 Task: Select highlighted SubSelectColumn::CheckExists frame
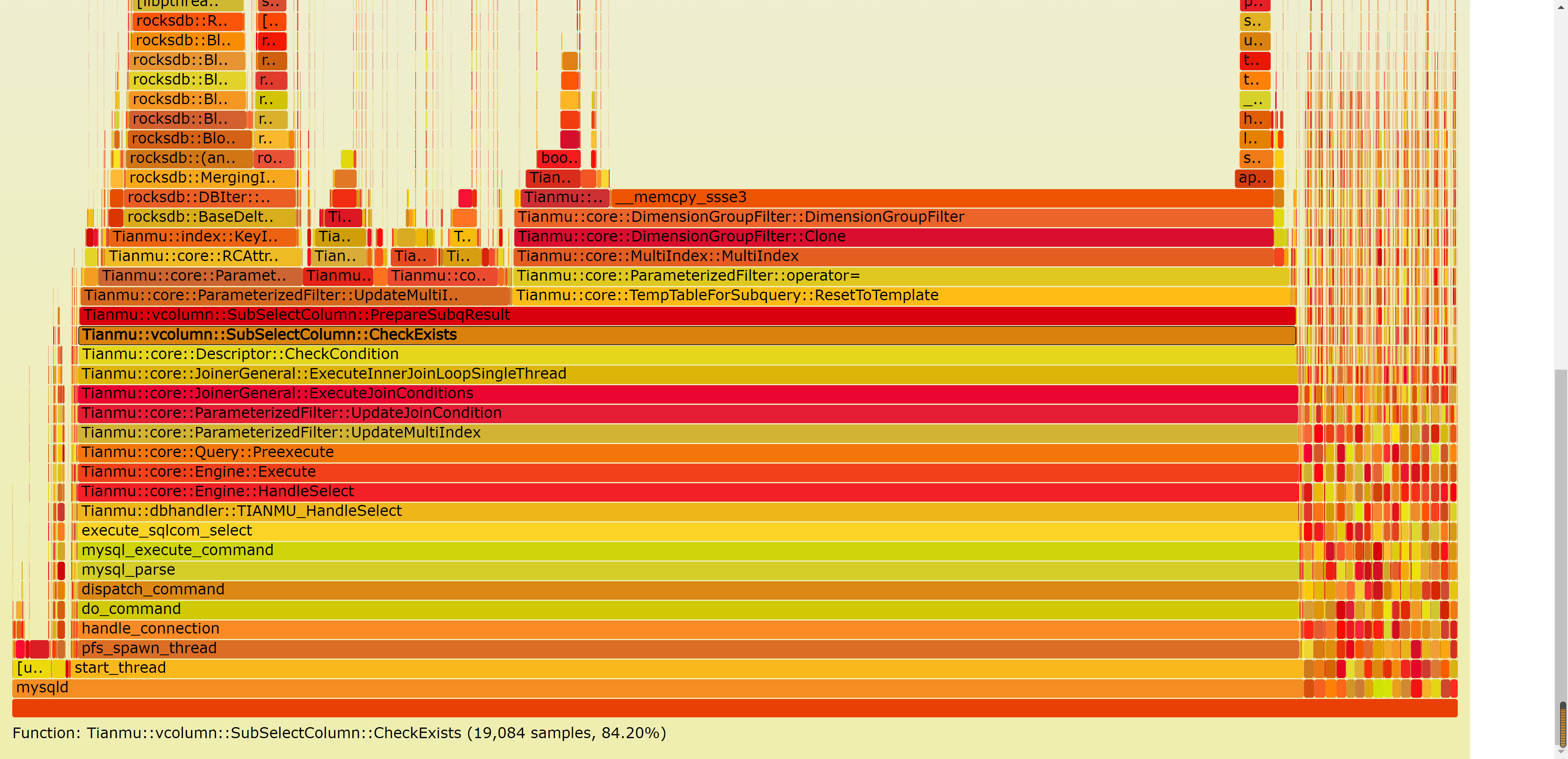[687, 335]
